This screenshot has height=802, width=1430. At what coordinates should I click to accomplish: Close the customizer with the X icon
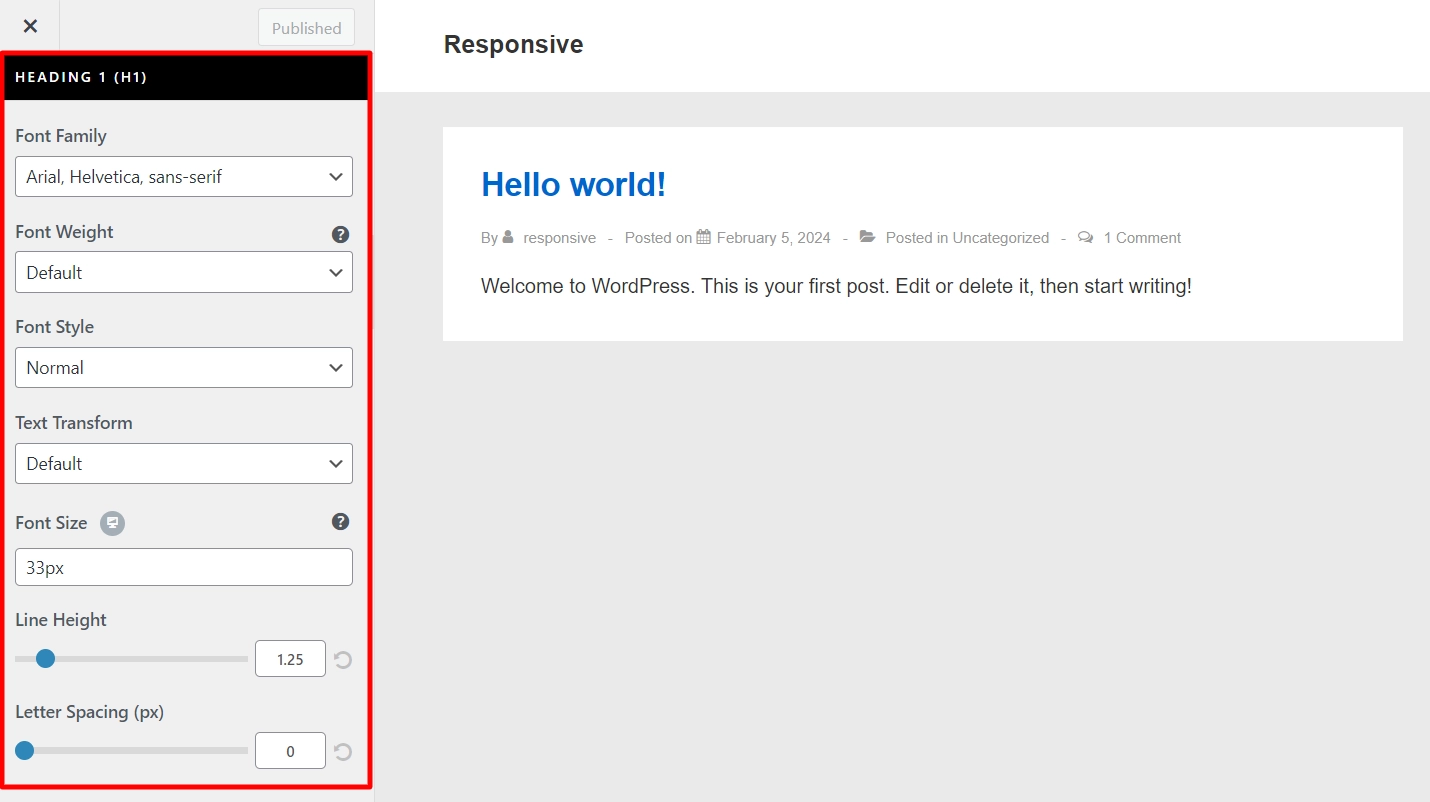point(30,27)
